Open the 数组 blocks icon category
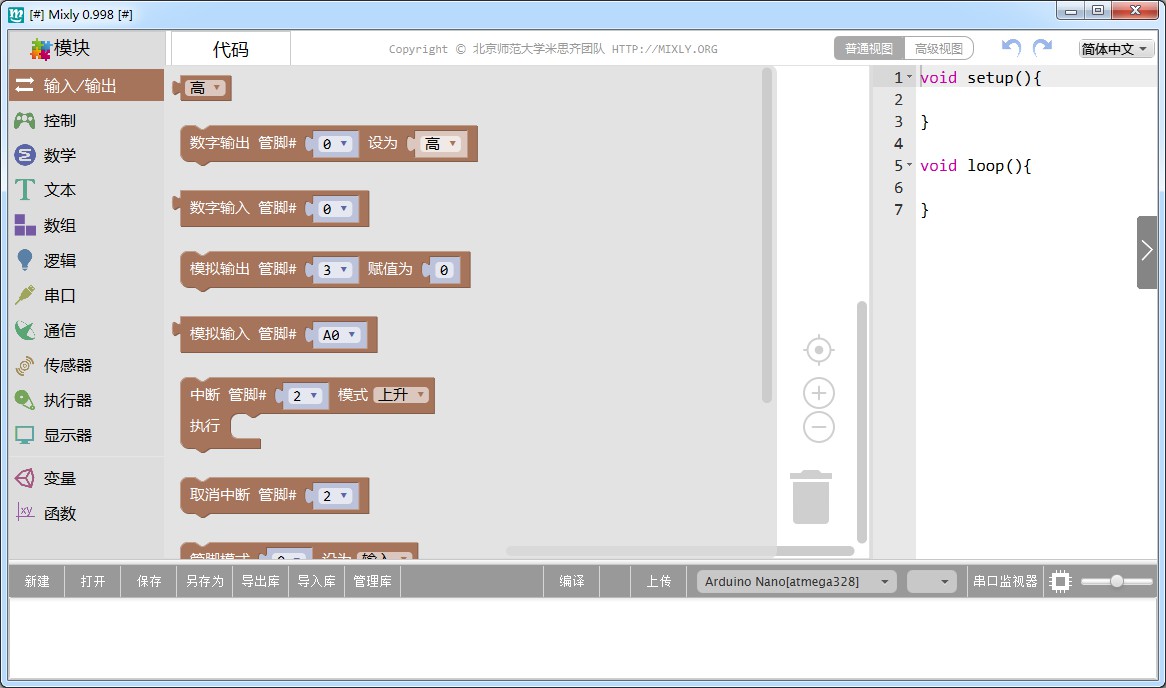 pyautogui.click(x=25, y=225)
